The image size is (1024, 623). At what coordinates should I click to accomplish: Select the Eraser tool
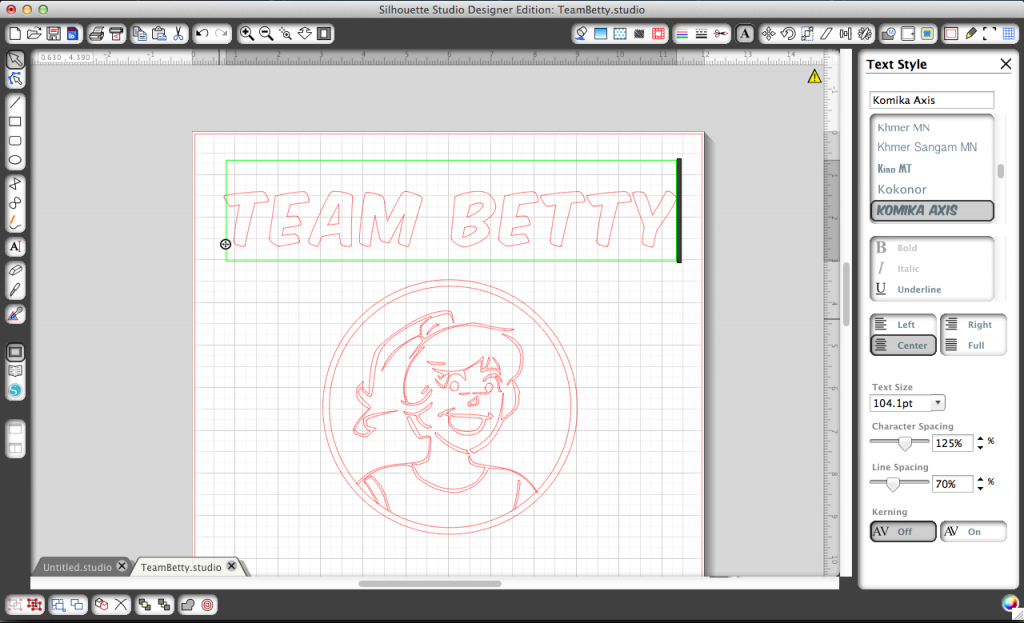pos(15,270)
